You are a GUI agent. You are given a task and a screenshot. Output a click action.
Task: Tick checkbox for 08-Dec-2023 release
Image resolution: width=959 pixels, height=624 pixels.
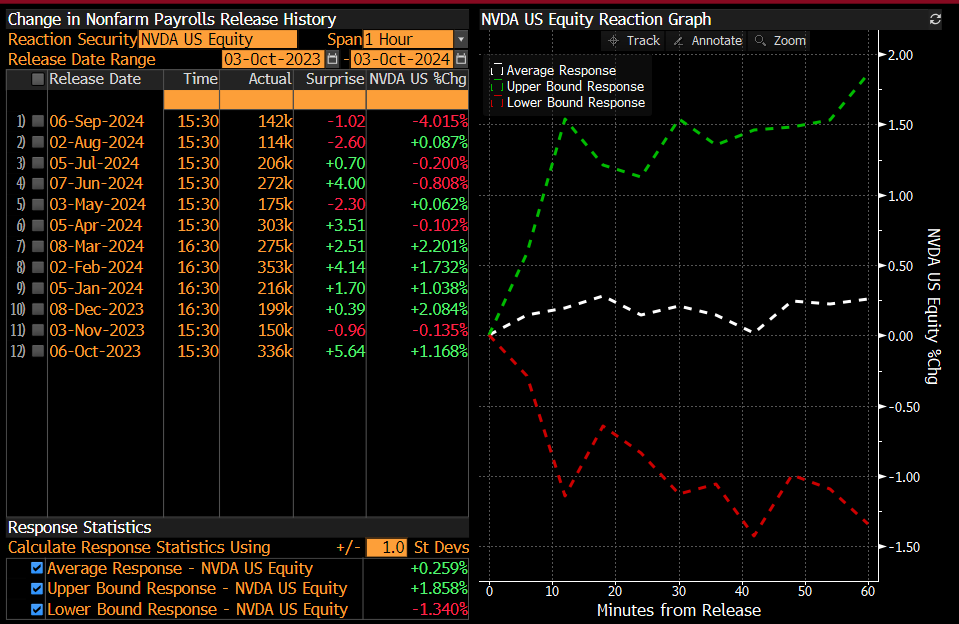click(38, 309)
